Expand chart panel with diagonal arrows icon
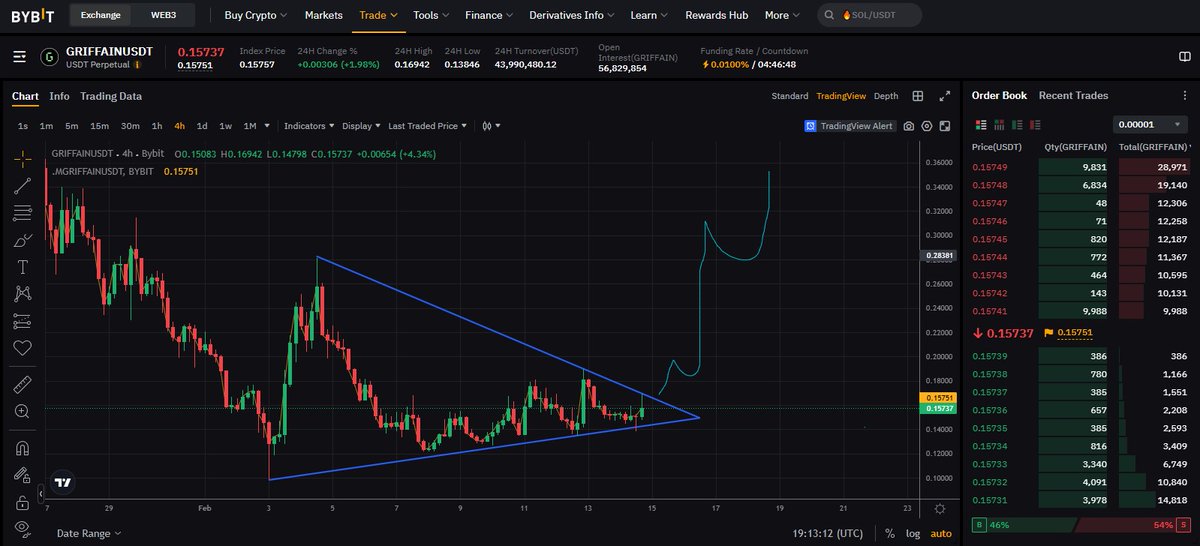 tap(945, 96)
